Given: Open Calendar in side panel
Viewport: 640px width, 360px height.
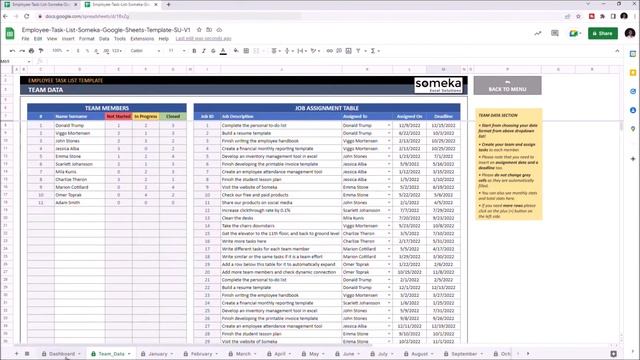Looking at the screenshot, I should (x=633, y=54).
